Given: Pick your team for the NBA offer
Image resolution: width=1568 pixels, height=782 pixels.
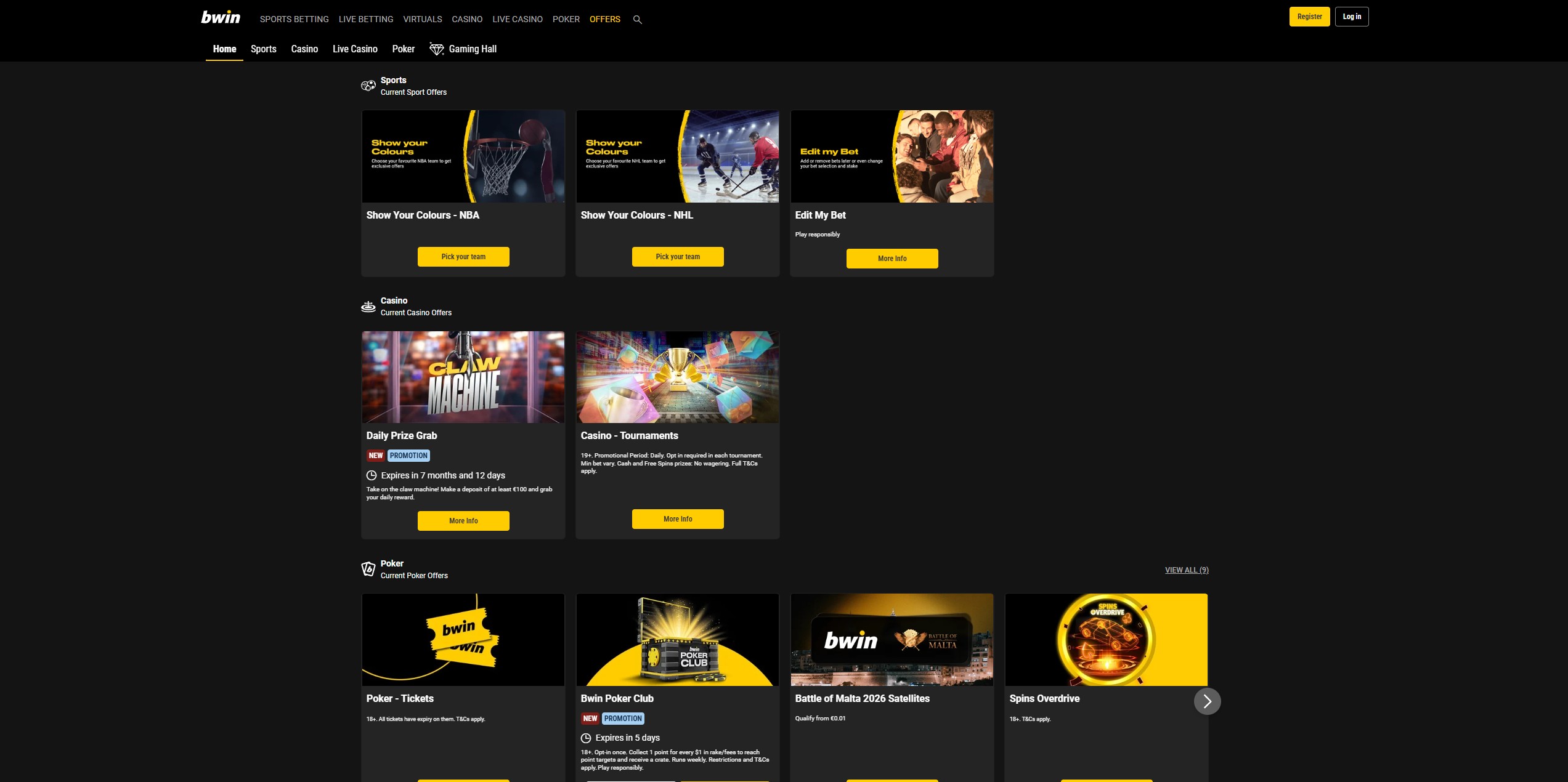Looking at the screenshot, I should [x=463, y=257].
